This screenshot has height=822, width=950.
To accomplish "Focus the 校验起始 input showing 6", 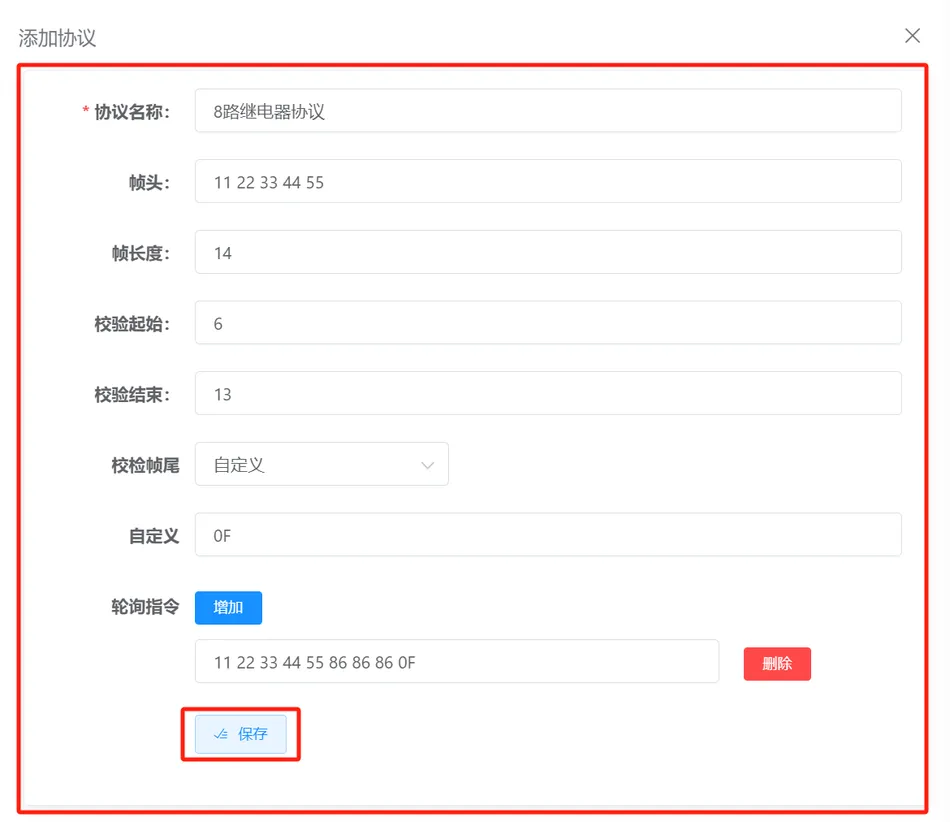I will click(x=550, y=322).
